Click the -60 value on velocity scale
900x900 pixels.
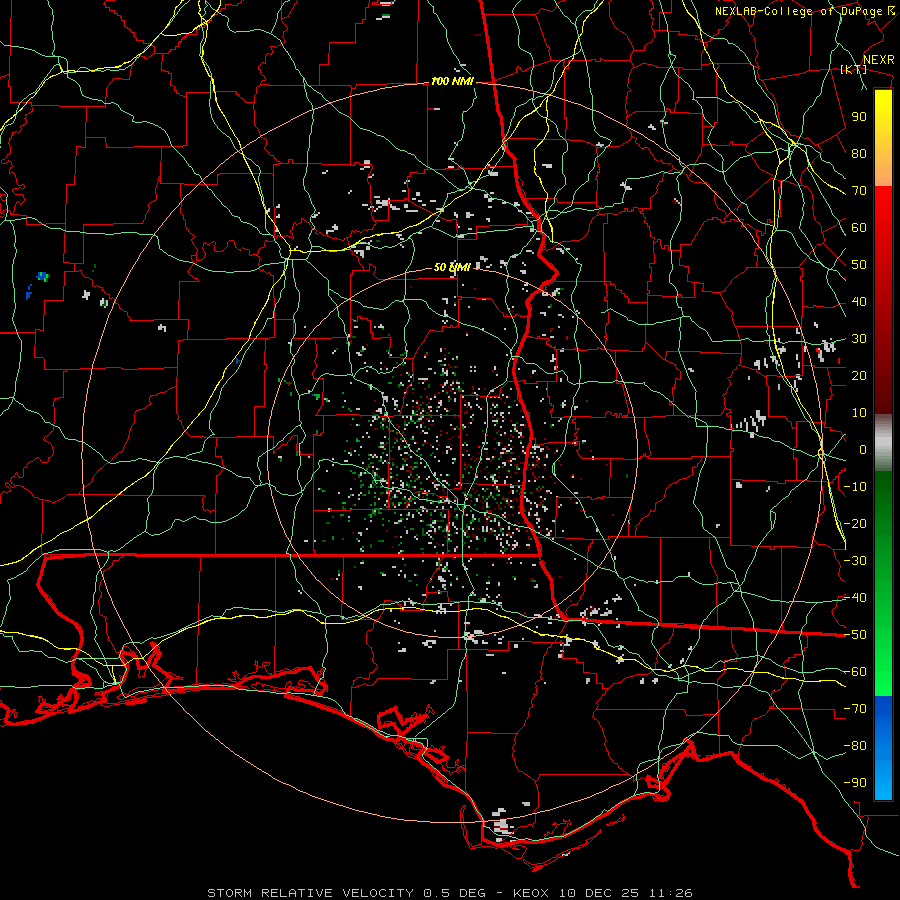[x=855, y=672]
